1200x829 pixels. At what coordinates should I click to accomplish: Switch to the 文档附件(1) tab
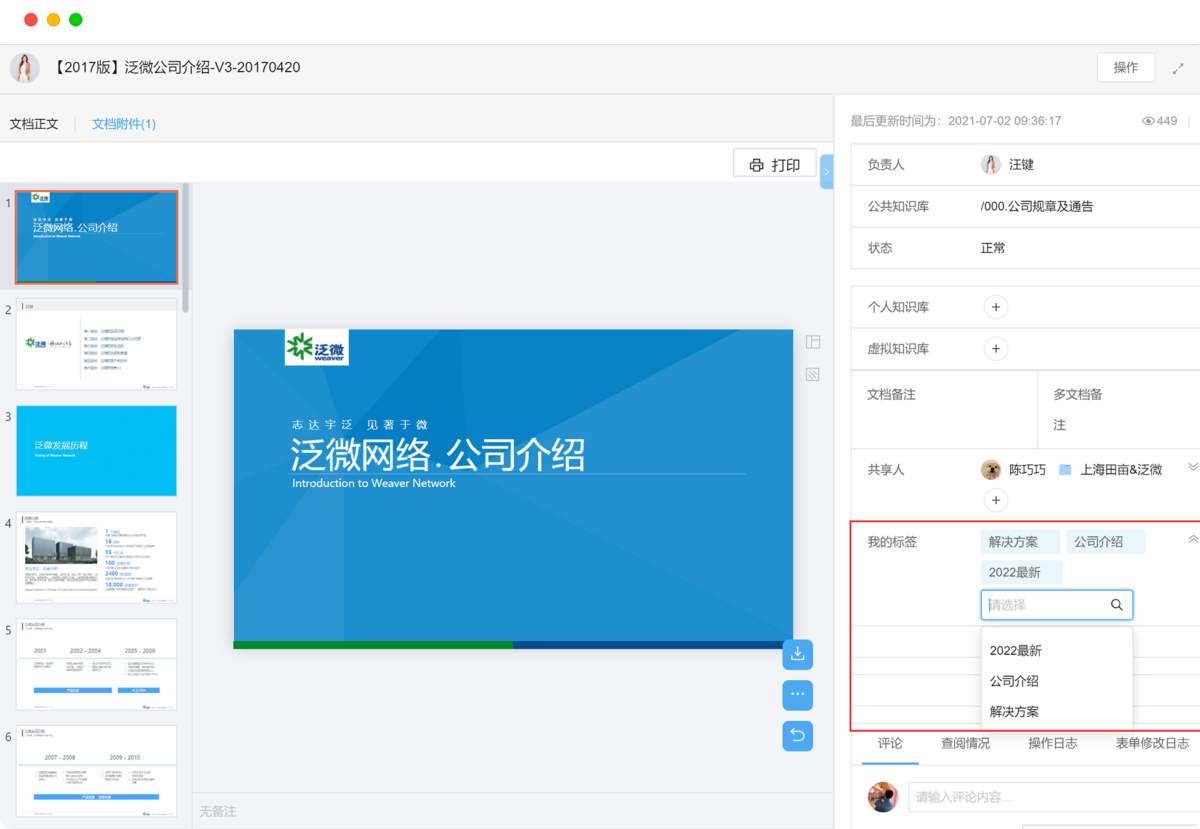[x=124, y=124]
